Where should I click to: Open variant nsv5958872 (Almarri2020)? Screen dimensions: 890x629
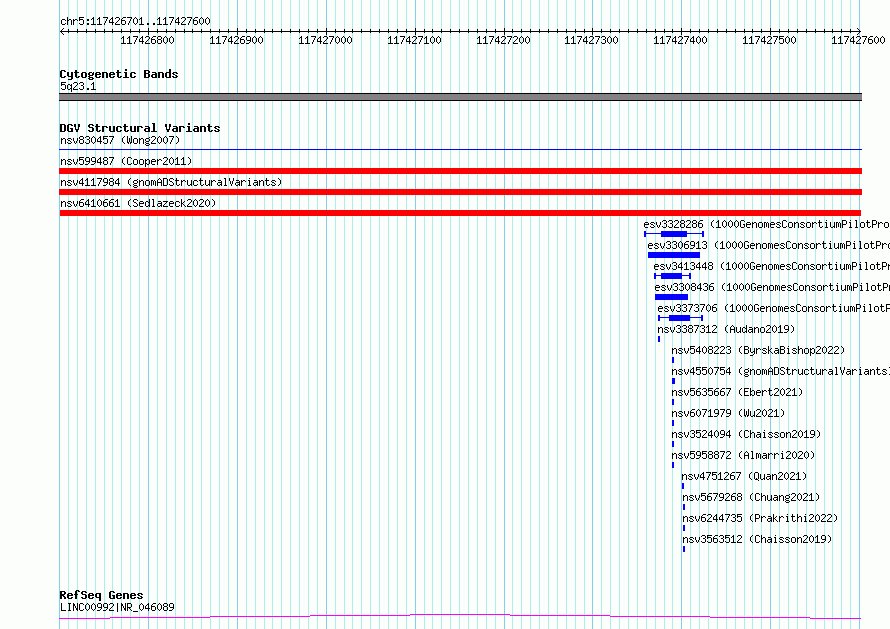(743, 455)
